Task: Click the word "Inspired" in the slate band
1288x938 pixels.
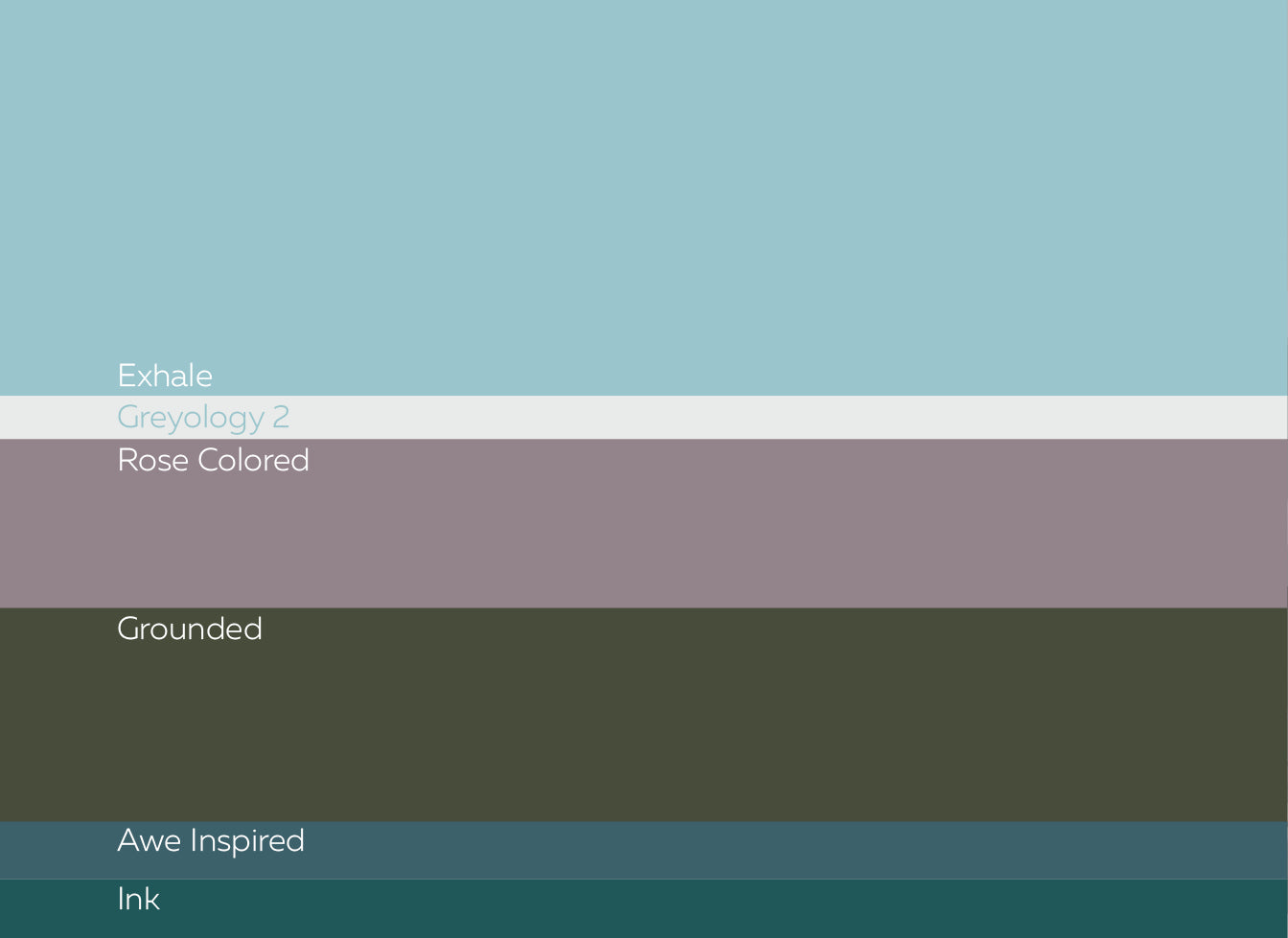Action: [247, 841]
